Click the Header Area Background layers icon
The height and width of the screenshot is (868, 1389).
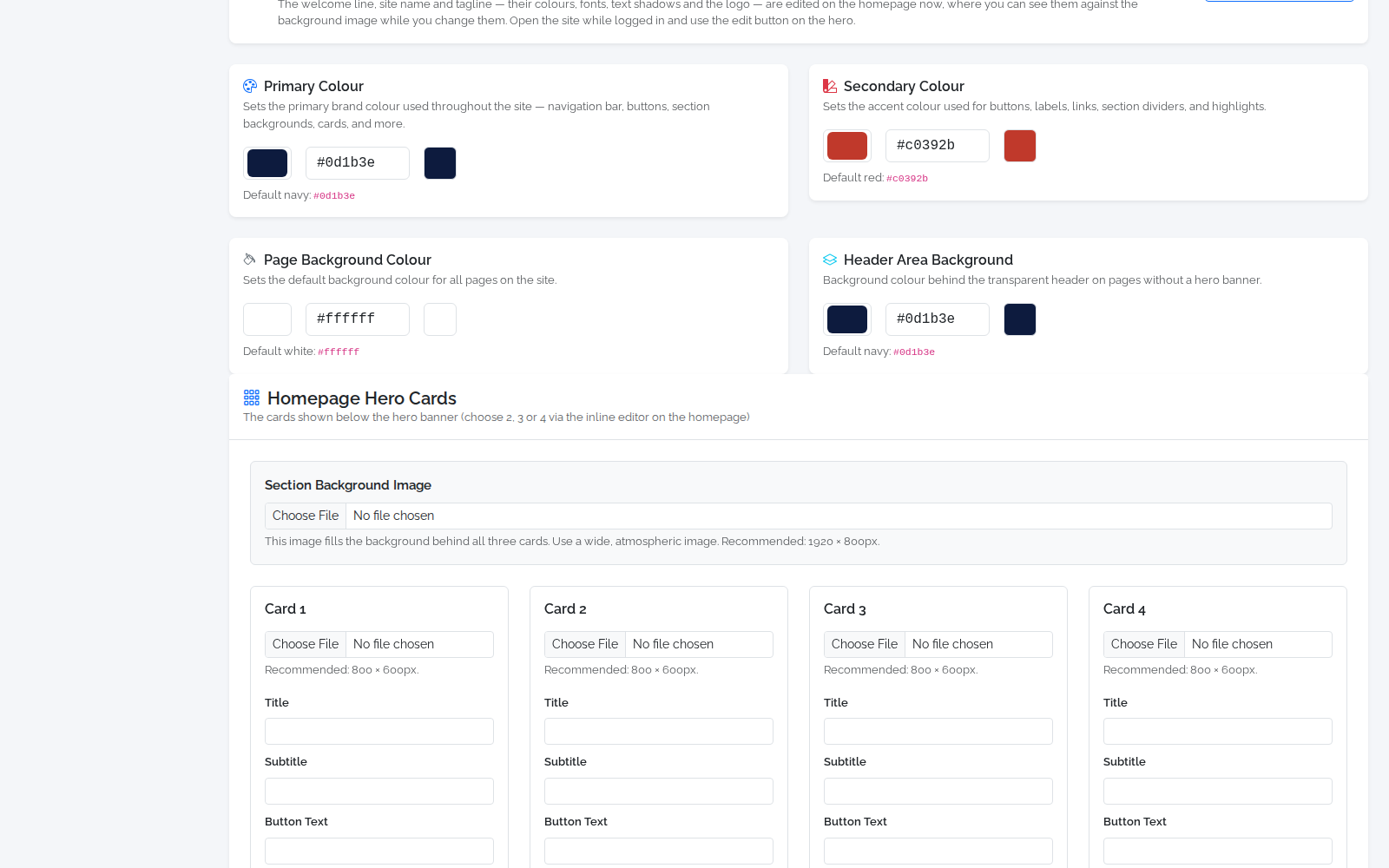(830, 260)
